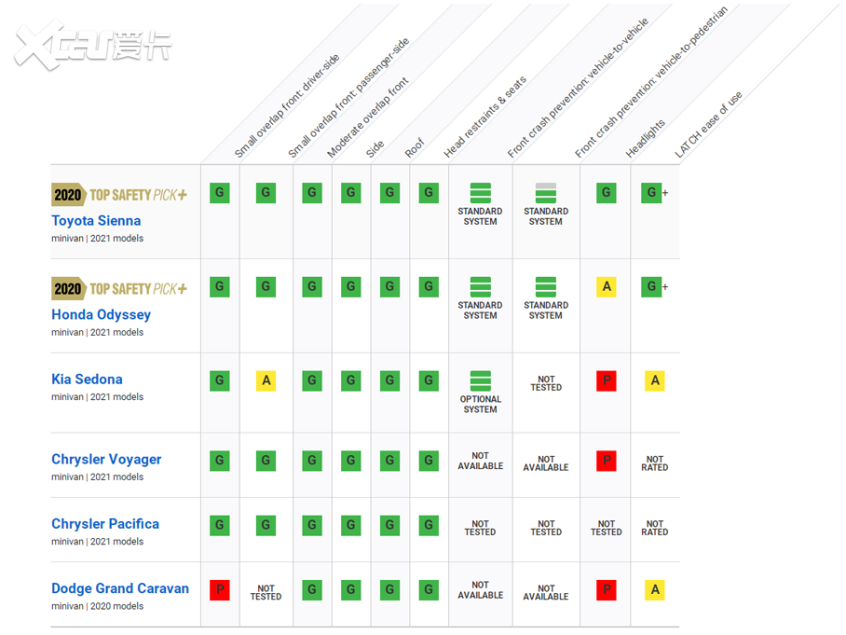Click Honda Odyssey's vehicle-to-vehicle bars icon
846x635 pixels.
[480, 287]
